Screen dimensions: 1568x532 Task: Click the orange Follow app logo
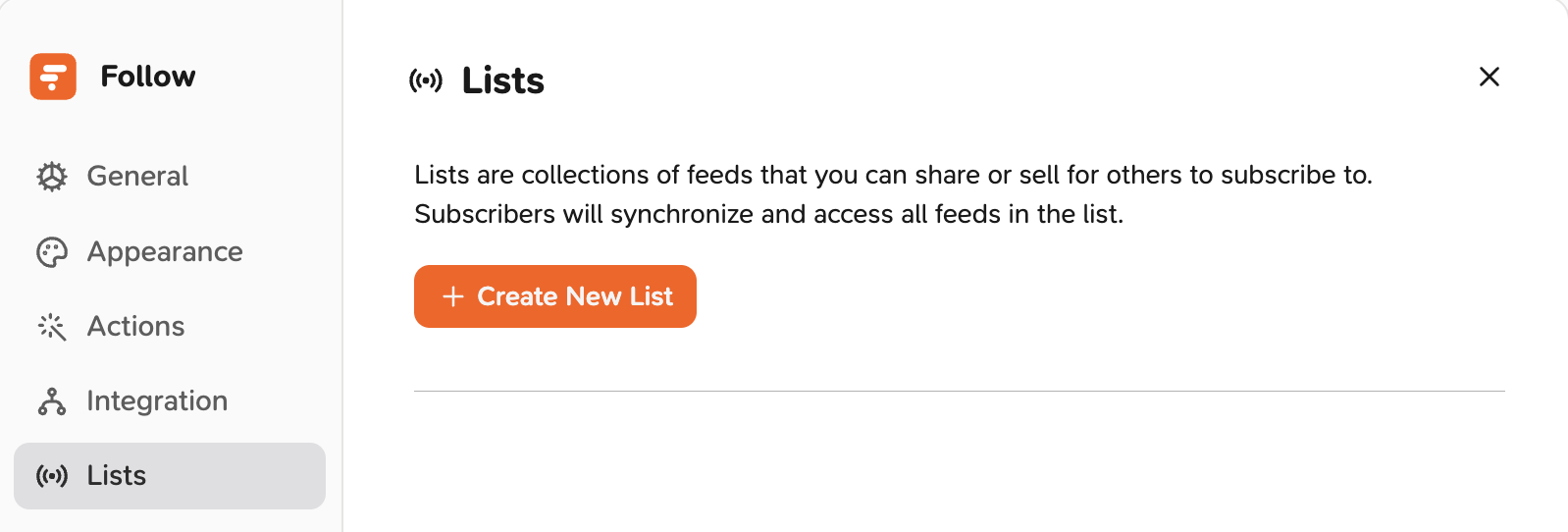[x=53, y=77]
